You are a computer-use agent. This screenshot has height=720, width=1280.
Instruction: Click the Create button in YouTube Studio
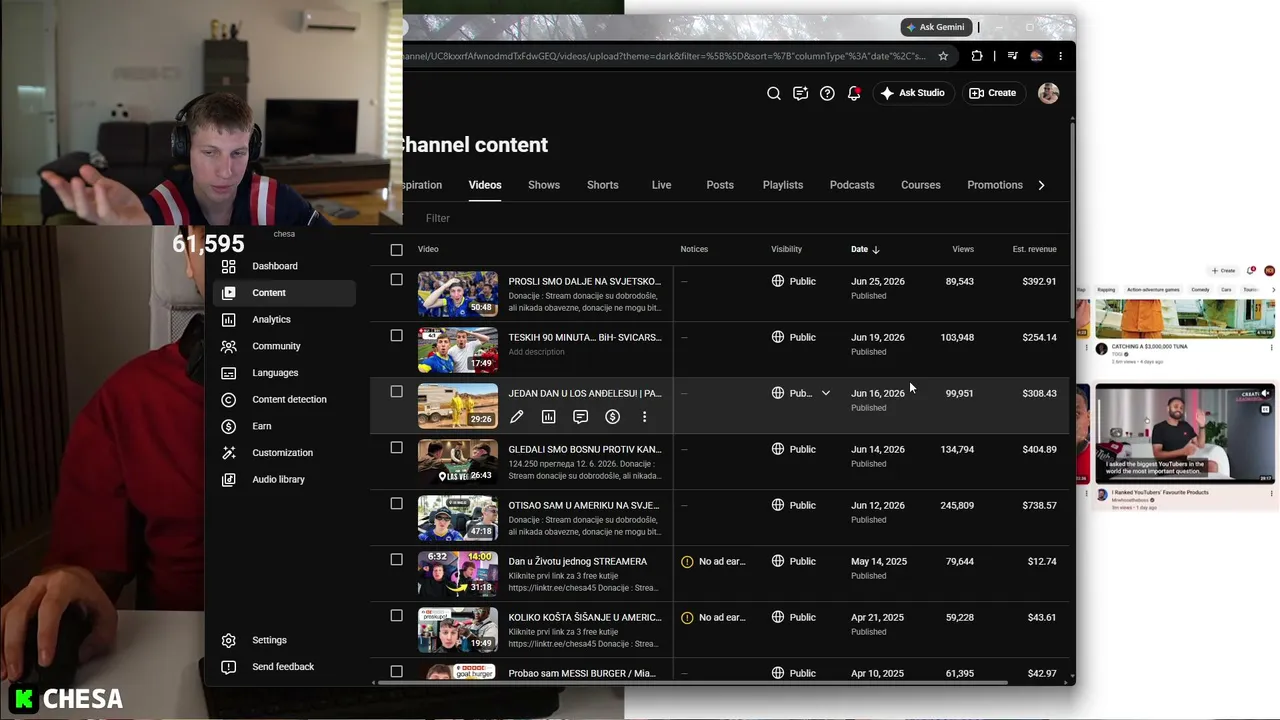click(x=992, y=93)
